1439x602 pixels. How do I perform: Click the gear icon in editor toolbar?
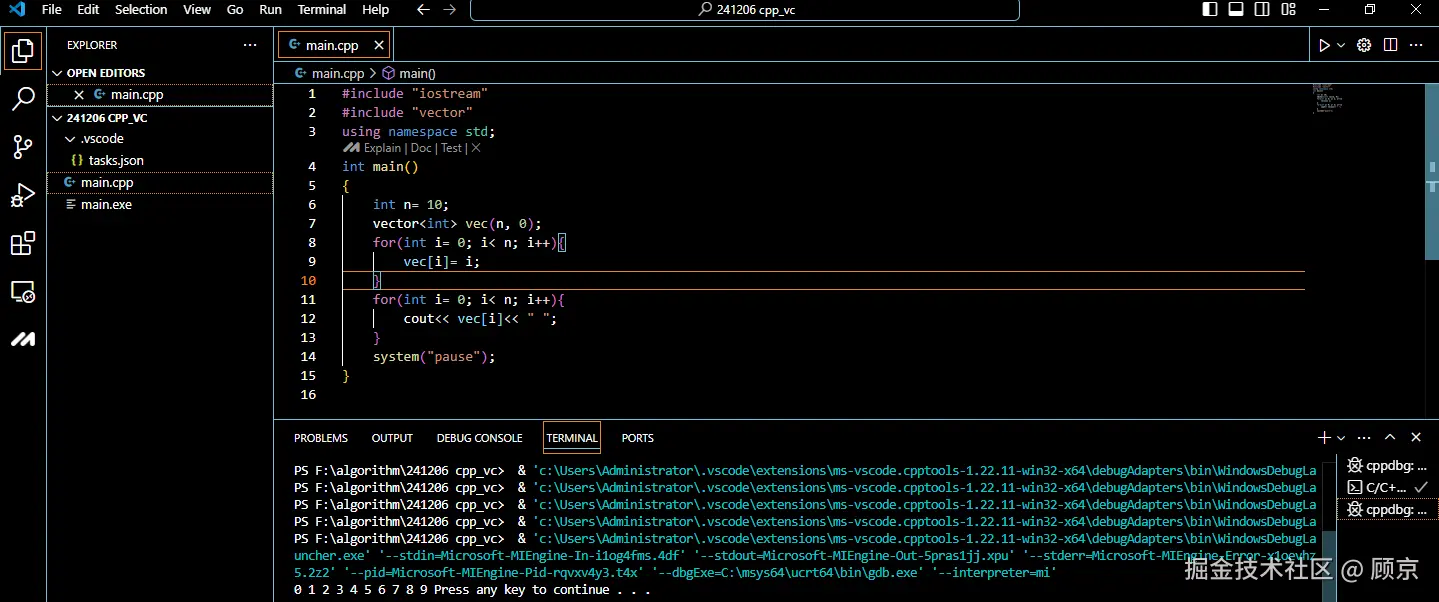click(1364, 45)
